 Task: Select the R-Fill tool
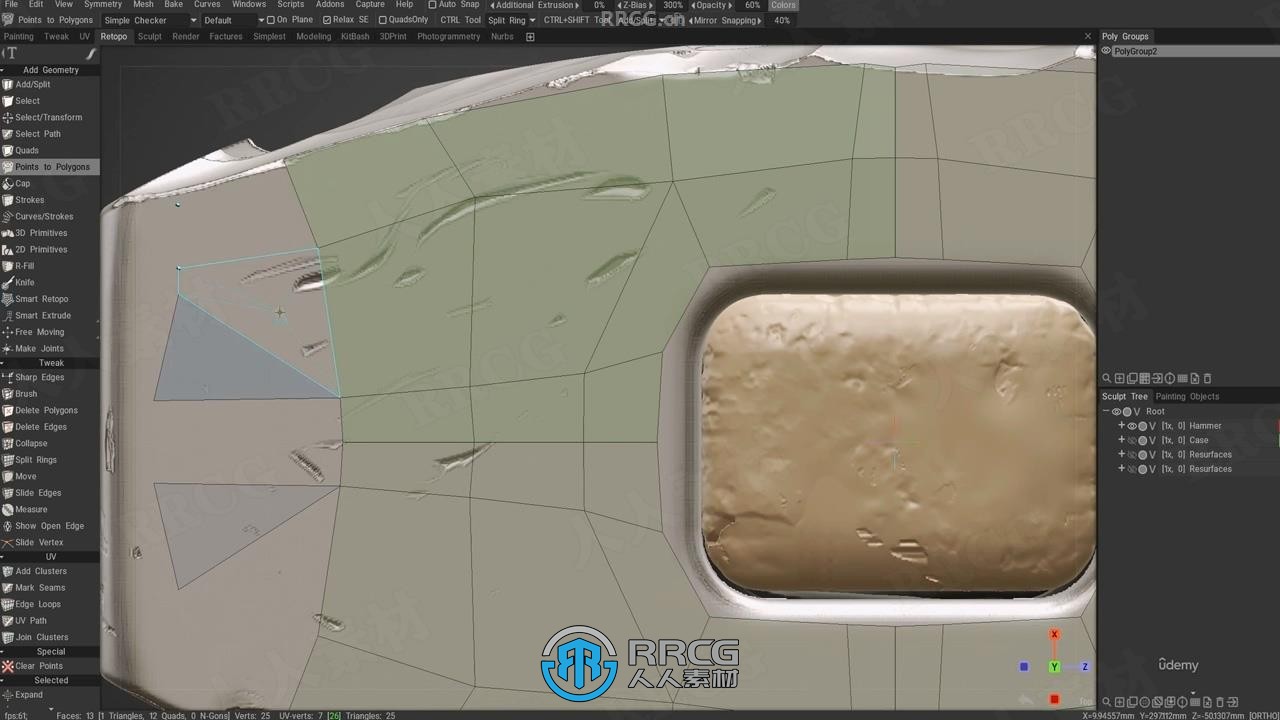click(x=50, y=266)
